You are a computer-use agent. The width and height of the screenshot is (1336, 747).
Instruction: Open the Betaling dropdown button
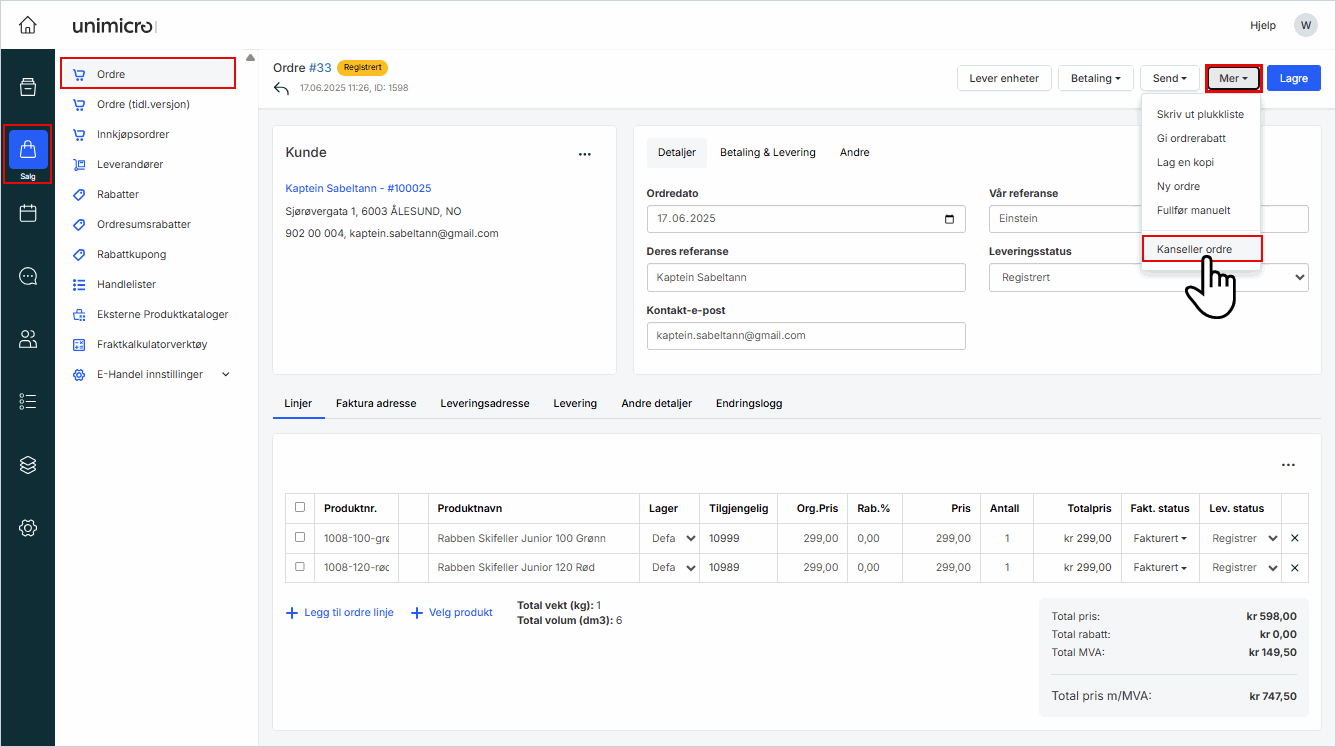tap(1095, 78)
